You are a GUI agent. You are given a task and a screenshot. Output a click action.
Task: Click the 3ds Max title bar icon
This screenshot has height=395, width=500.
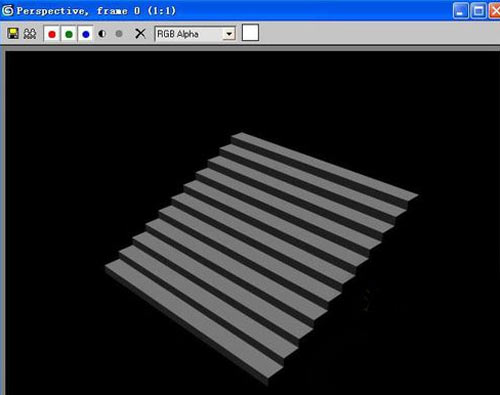tap(7, 11)
